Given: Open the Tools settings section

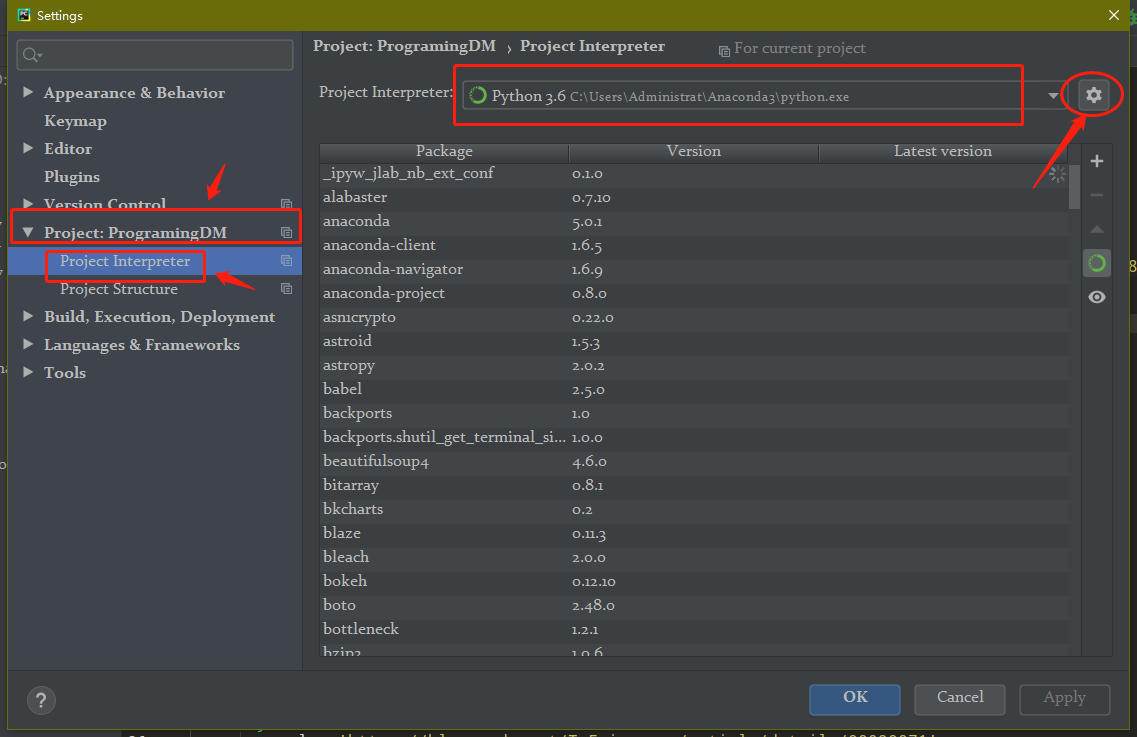Looking at the screenshot, I should pyautogui.click(x=64, y=372).
